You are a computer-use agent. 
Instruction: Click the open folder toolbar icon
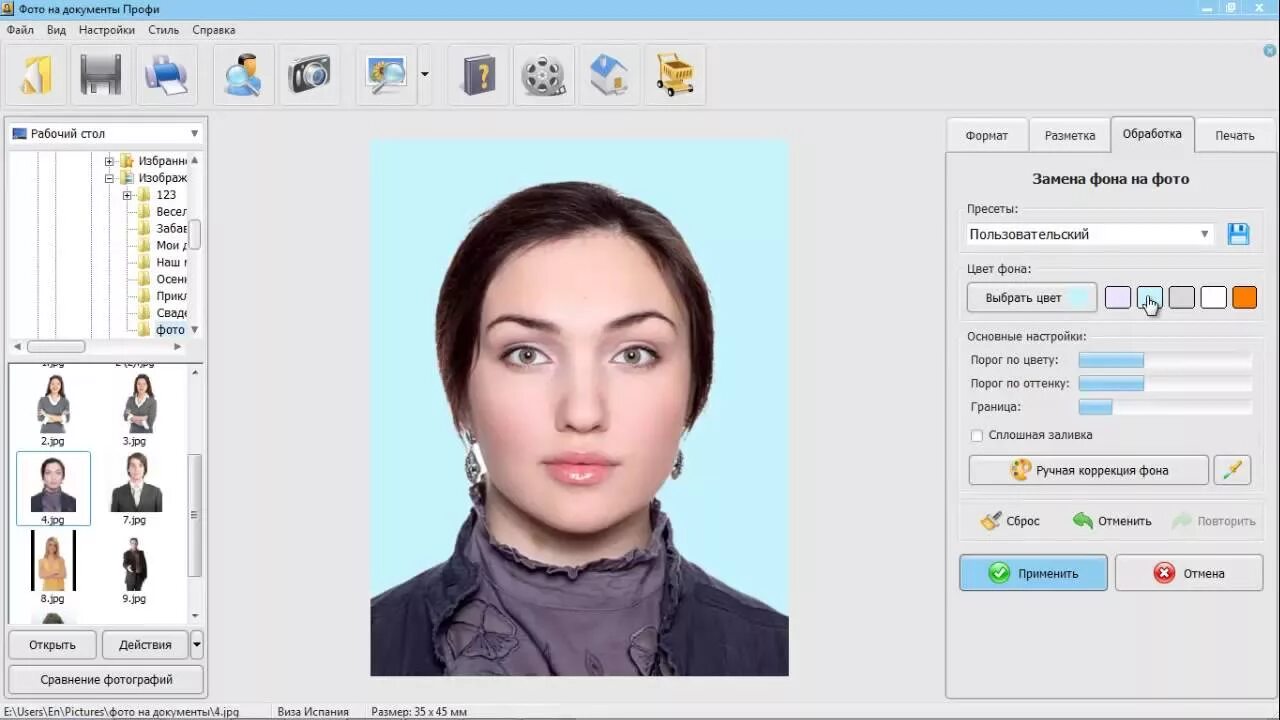click(x=36, y=75)
